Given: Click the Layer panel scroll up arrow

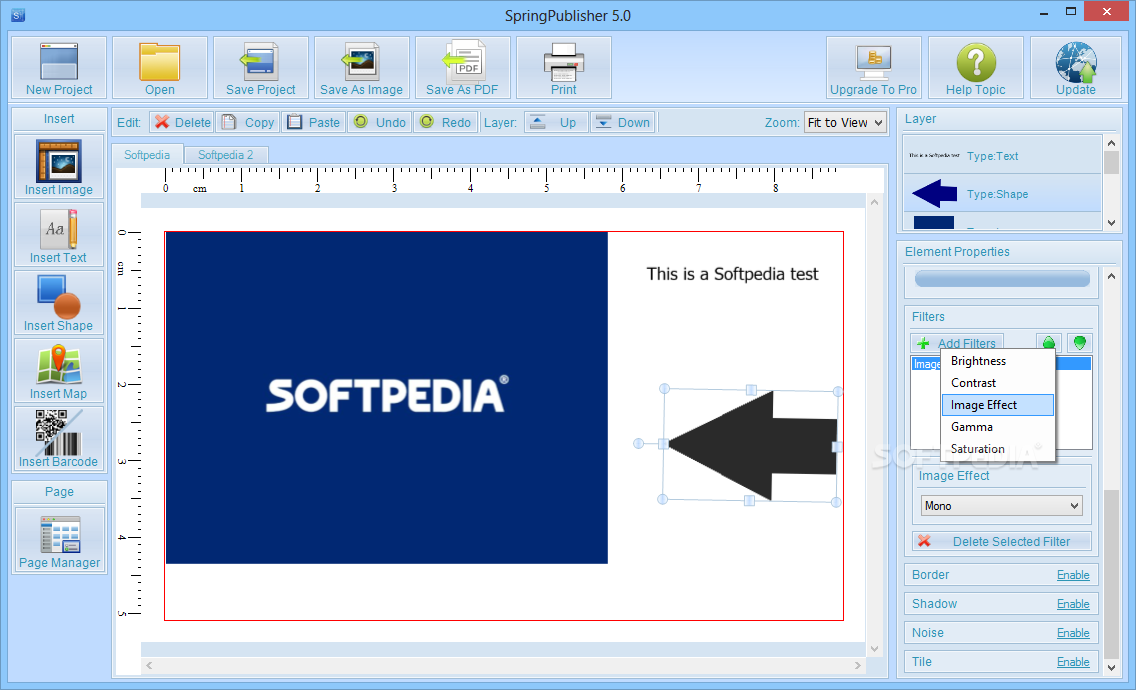Looking at the screenshot, I should pyautogui.click(x=1111, y=144).
